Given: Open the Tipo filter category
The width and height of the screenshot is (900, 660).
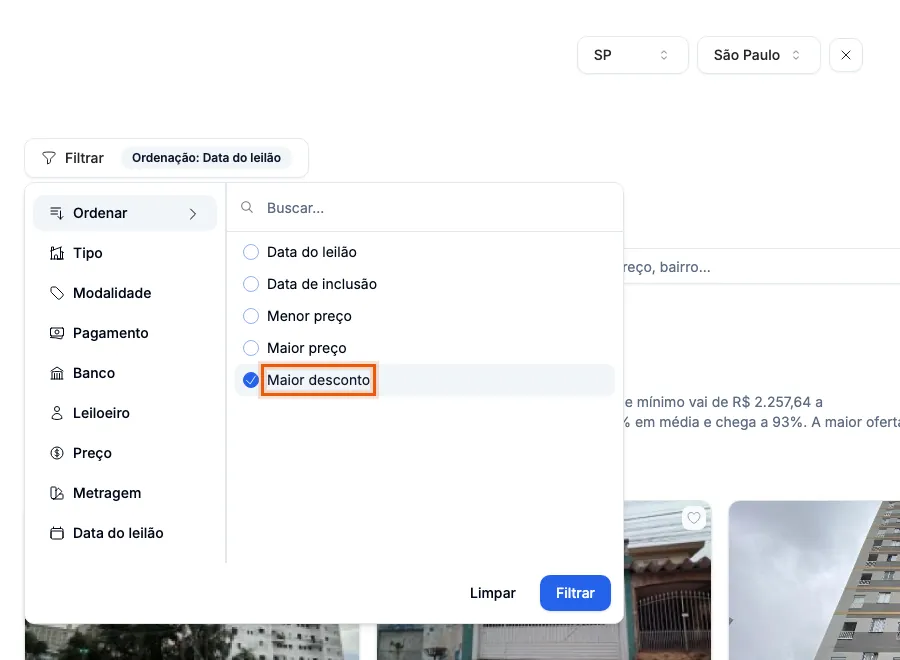Looking at the screenshot, I should [125, 253].
